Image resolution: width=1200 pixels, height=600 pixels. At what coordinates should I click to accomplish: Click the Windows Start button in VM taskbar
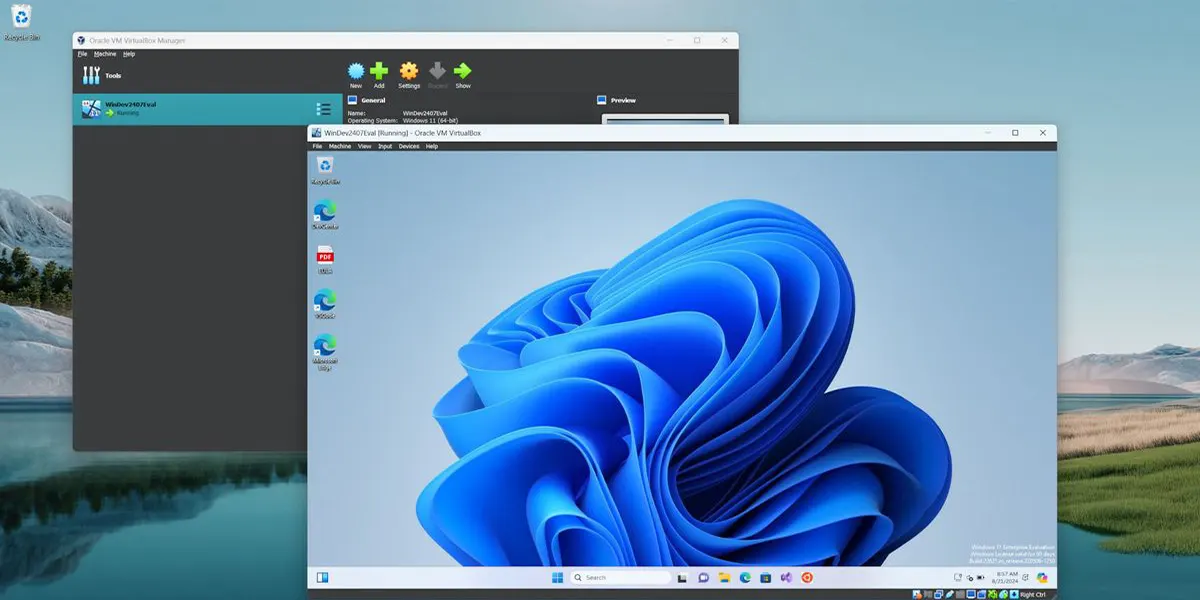(557, 577)
